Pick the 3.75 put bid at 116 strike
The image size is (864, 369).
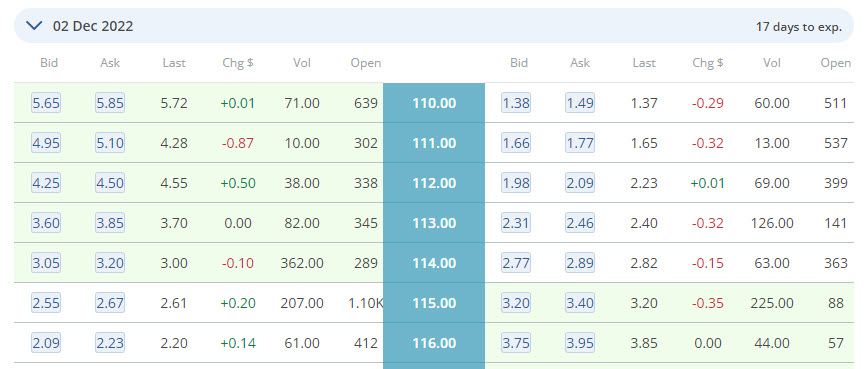516,343
